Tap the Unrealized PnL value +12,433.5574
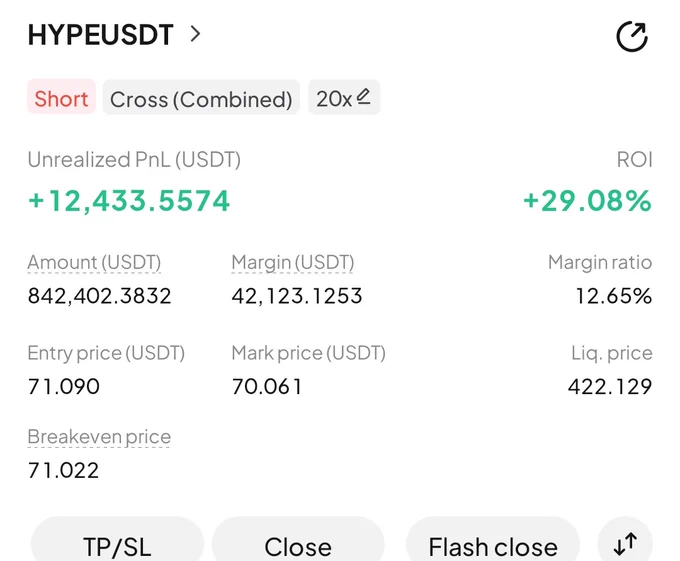 [129, 201]
